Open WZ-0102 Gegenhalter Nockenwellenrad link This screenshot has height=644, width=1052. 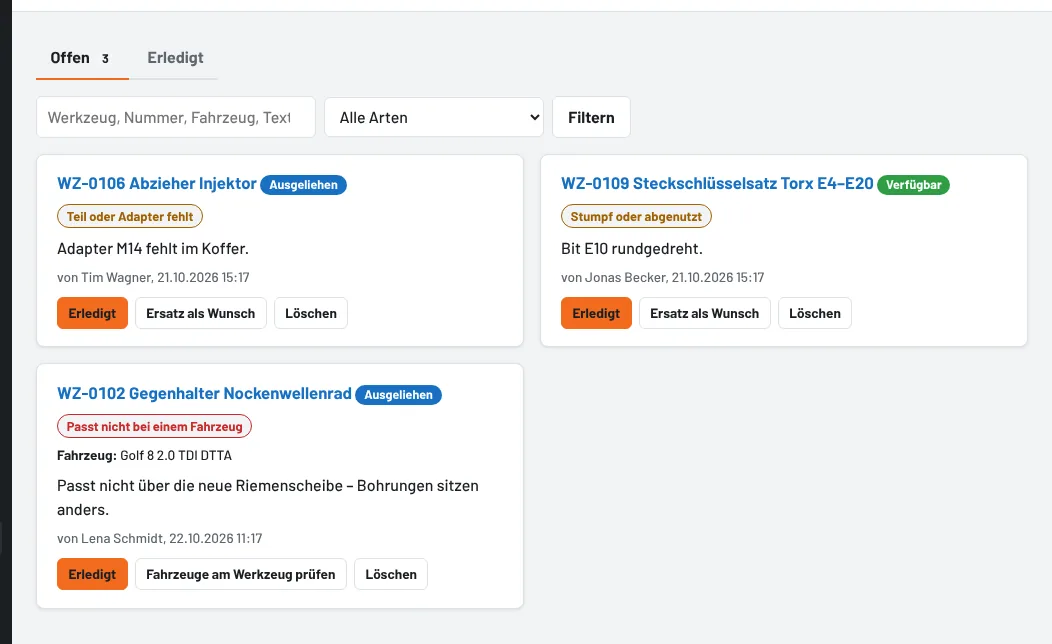[205, 394]
